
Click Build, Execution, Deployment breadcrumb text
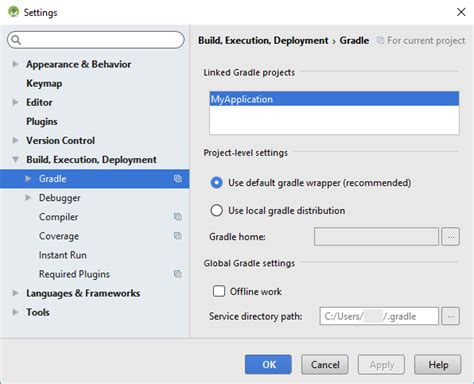pyautogui.click(x=263, y=41)
